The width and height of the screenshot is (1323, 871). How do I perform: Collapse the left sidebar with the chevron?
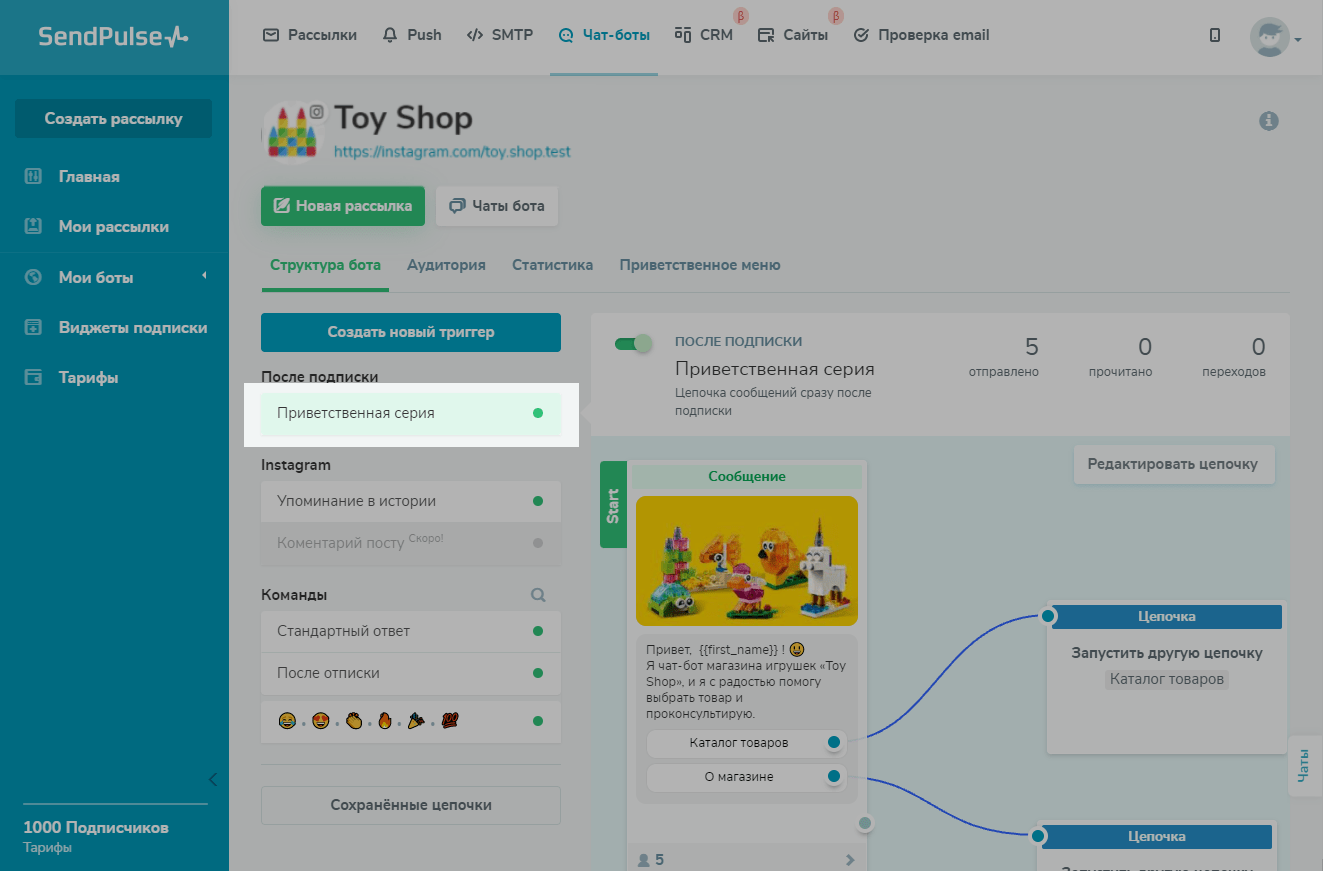[212, 779]
